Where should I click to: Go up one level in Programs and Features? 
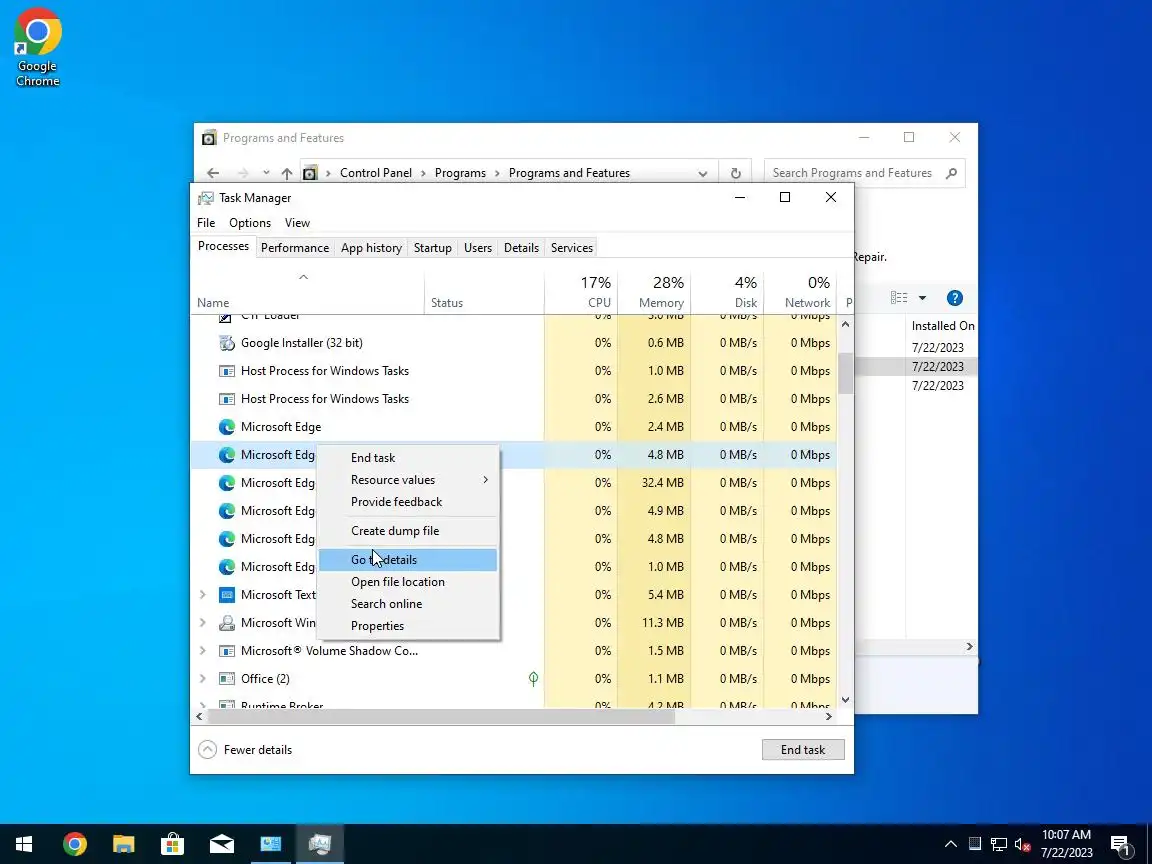287,173
